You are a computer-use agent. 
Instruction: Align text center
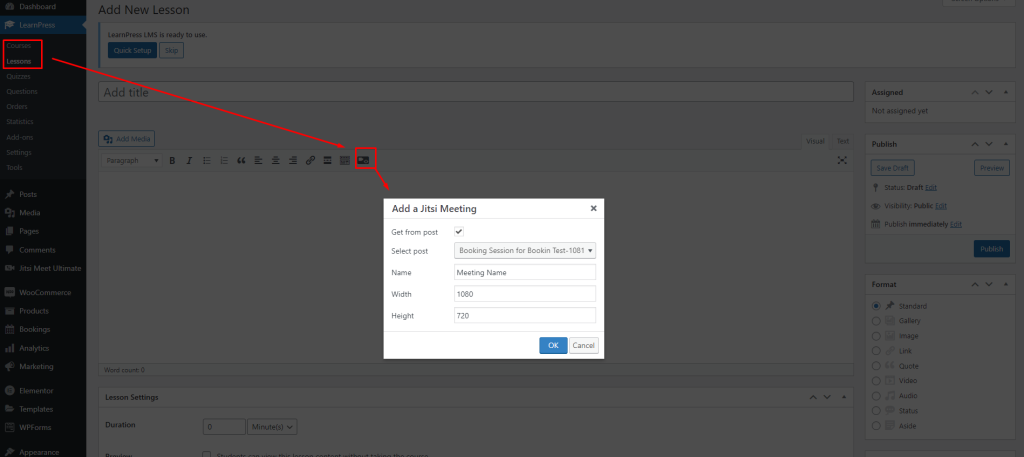pos(276,161)
